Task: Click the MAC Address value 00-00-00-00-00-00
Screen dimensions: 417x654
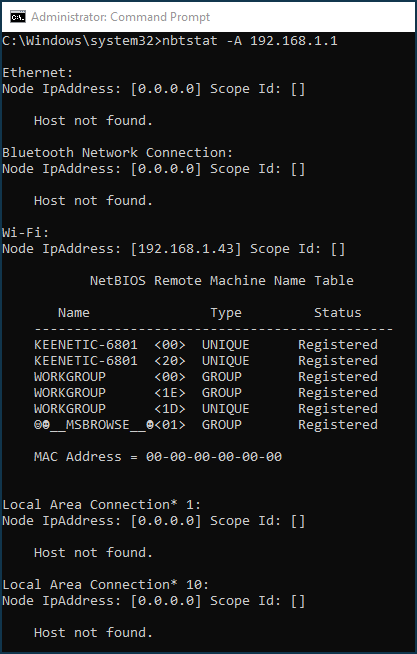Action: pyautogui.click(x=214, y=457)
